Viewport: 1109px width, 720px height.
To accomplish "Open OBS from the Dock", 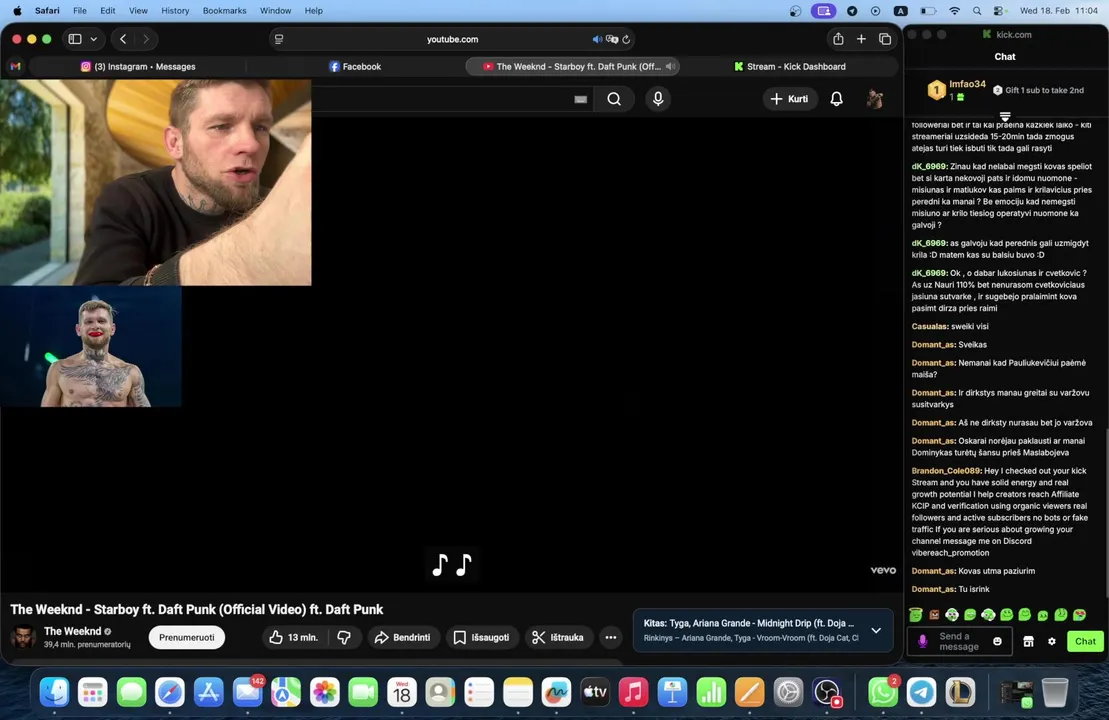I will 827,692.
